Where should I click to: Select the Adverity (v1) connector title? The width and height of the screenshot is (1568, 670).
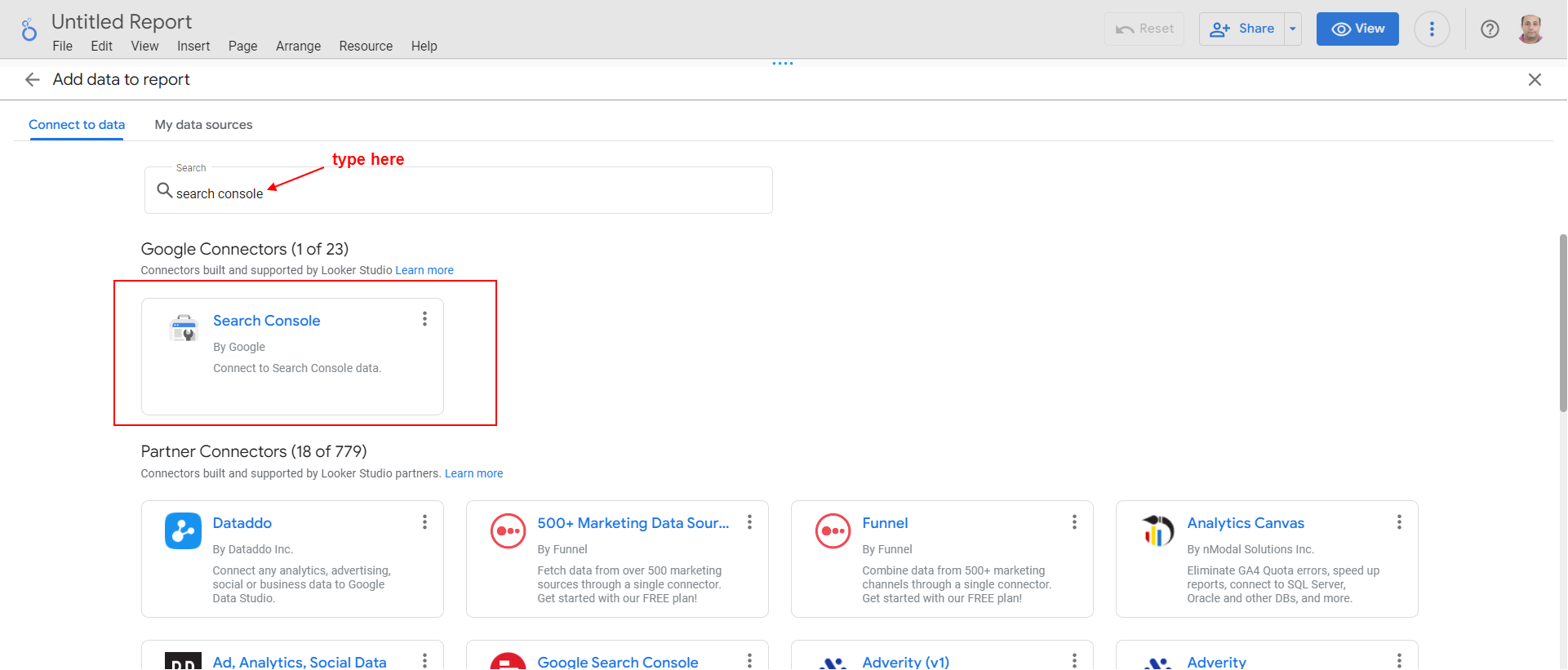906,662
